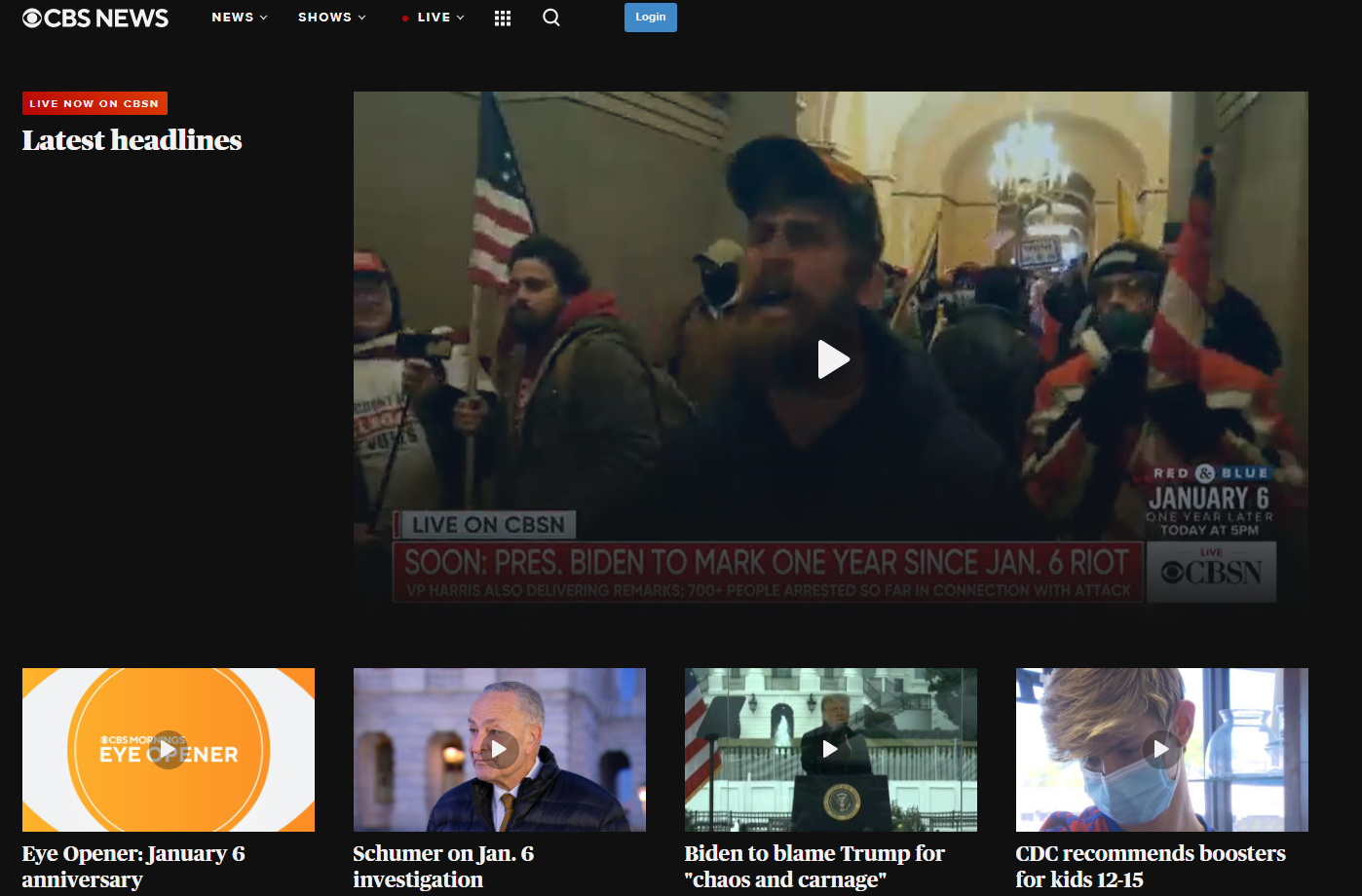Expand the Shows dropdown menu
This screenshot has height=896, width=1362.
point(332,18)
